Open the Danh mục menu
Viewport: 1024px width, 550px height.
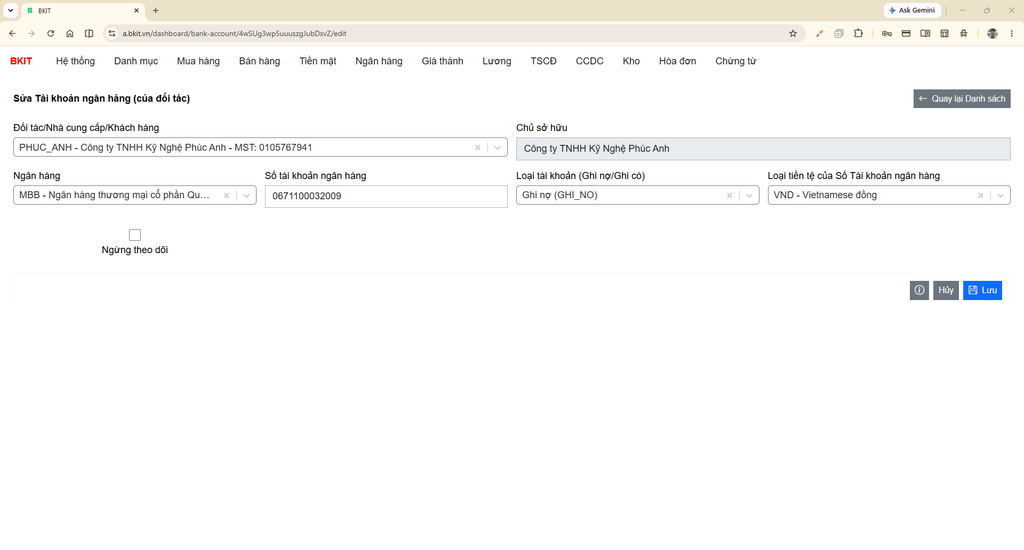pyautogui.click(x=136, y=61)
